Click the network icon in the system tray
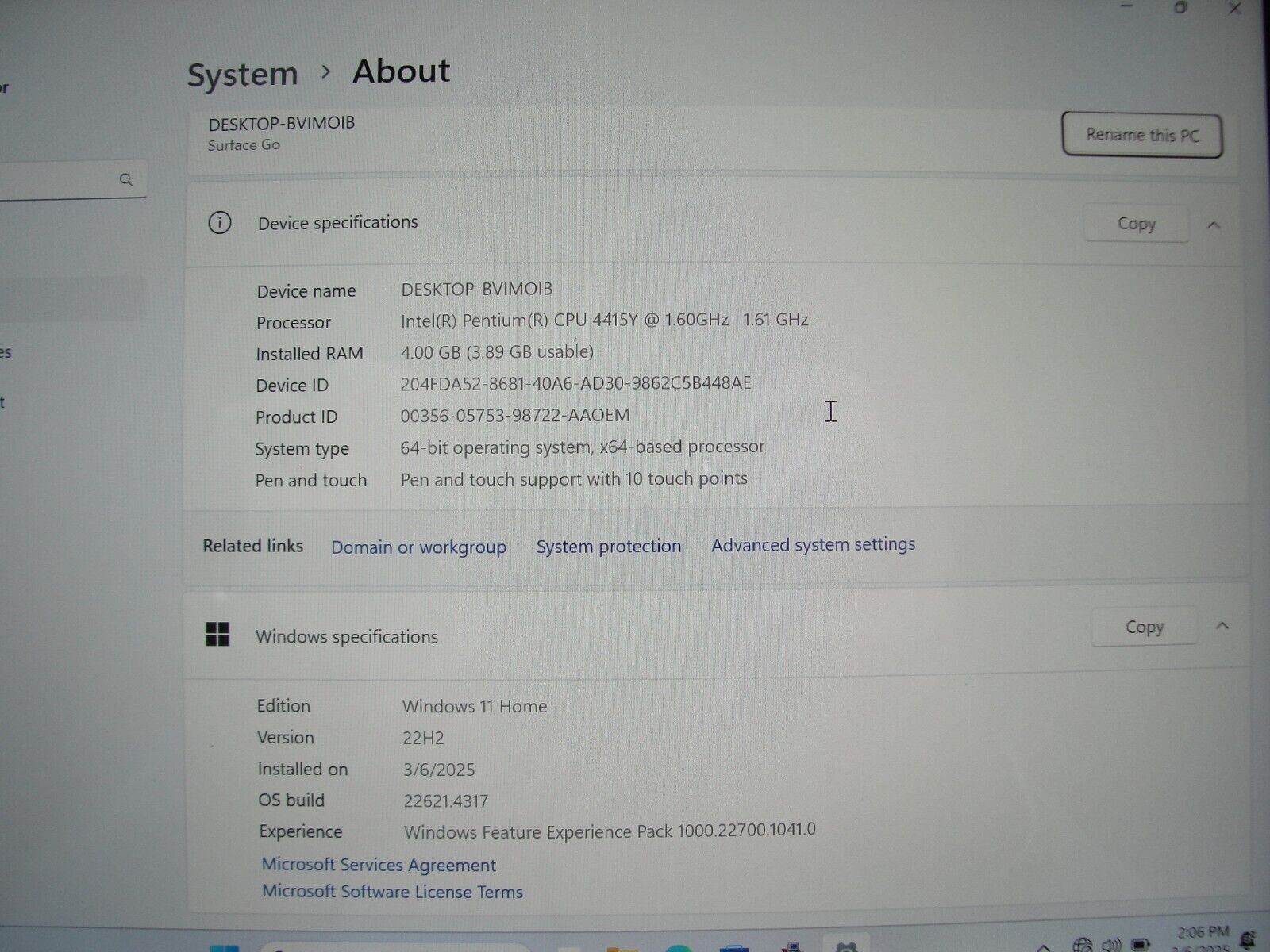 tap(1084, 946)
